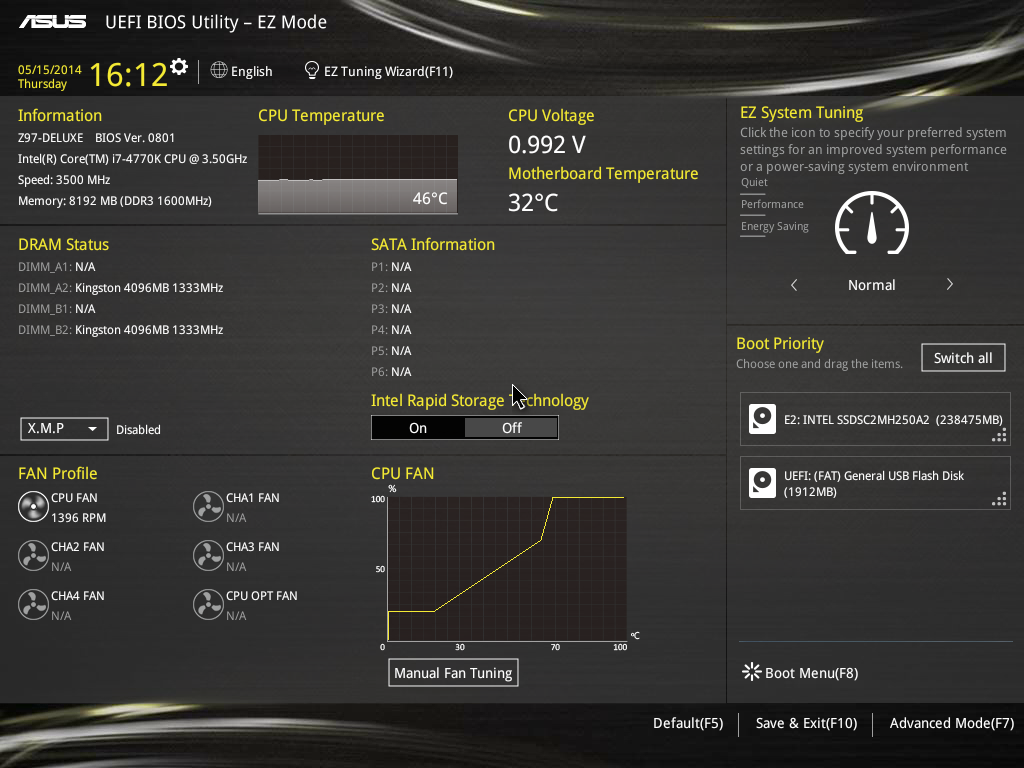The image size is (1024, 768).
Task: Click the Speed: 3500 MHz line
Action: (64, 180)
